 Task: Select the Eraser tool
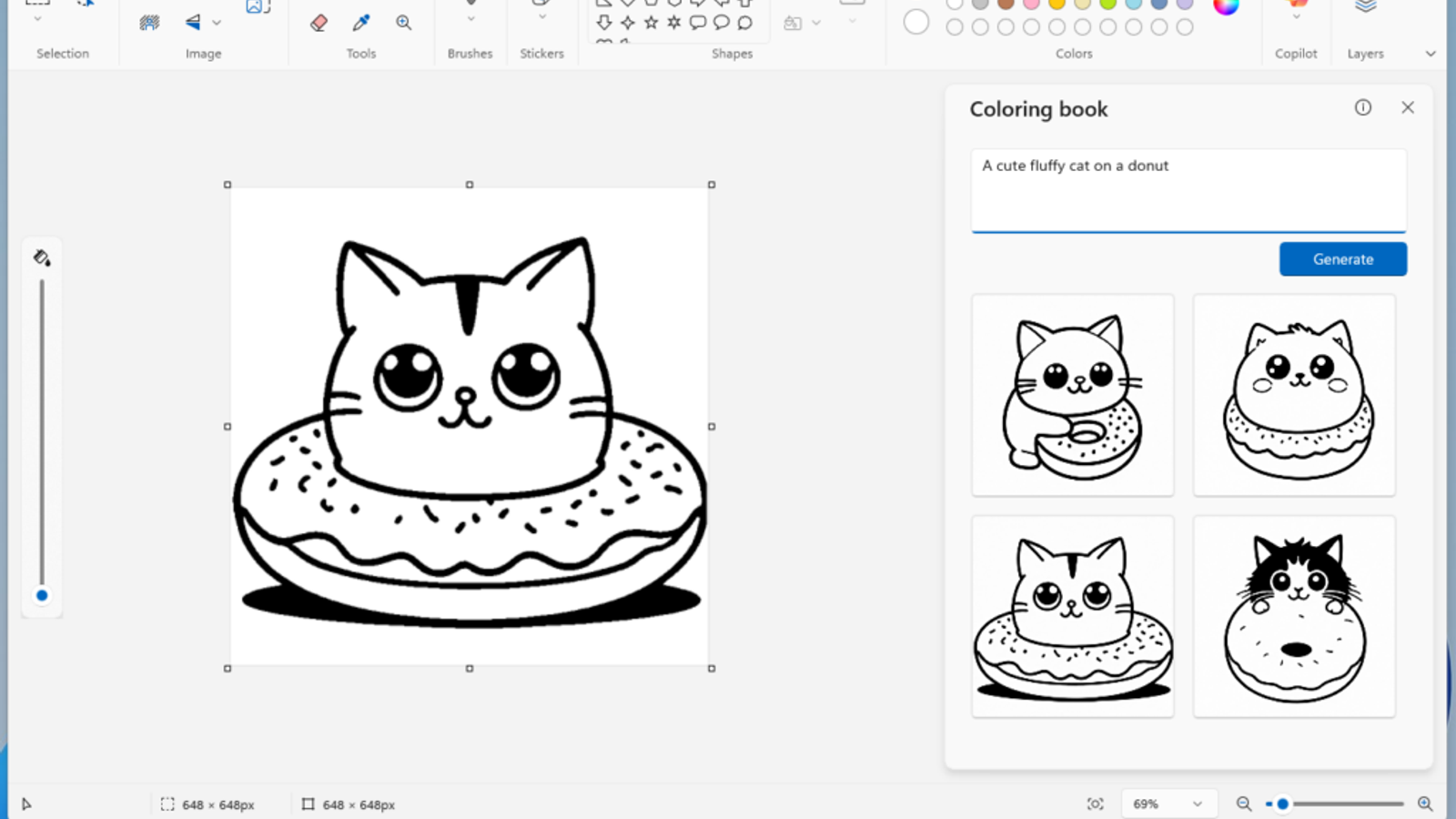click(x=318, y=23)
